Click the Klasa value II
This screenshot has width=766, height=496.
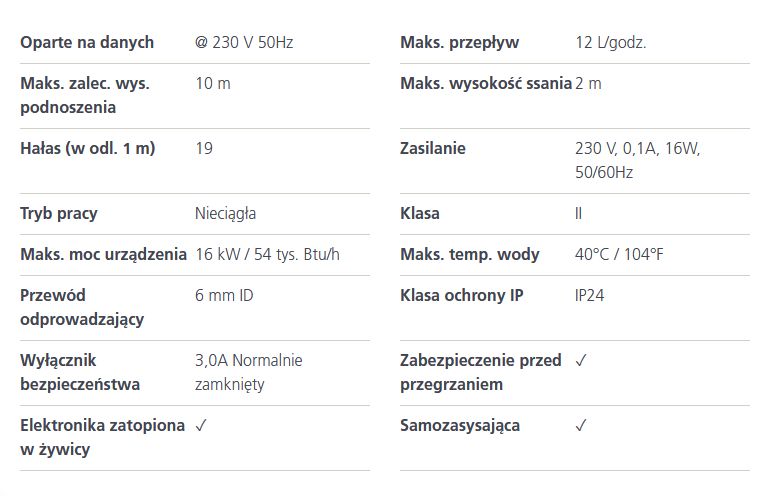pos(578,214)
